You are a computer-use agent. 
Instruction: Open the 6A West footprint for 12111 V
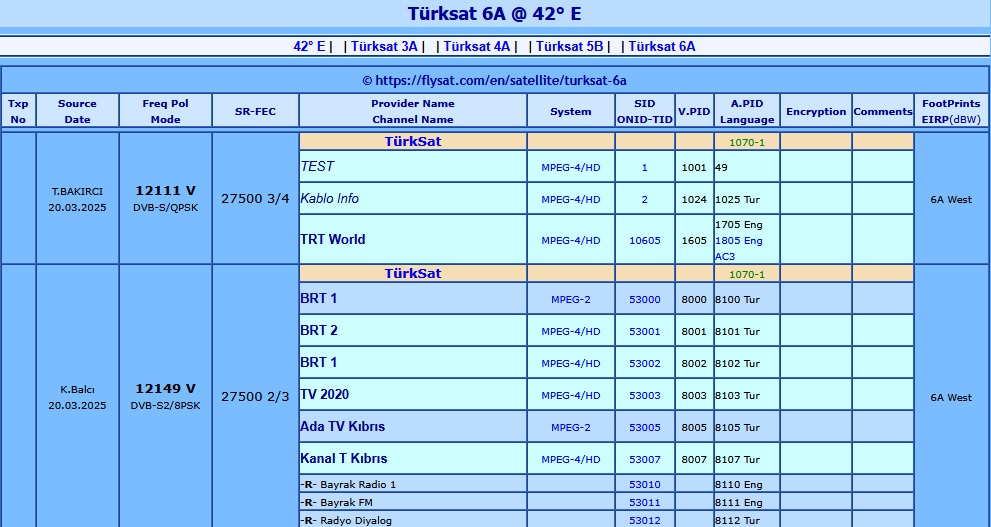pyautogui.click(x=951, y=199)
